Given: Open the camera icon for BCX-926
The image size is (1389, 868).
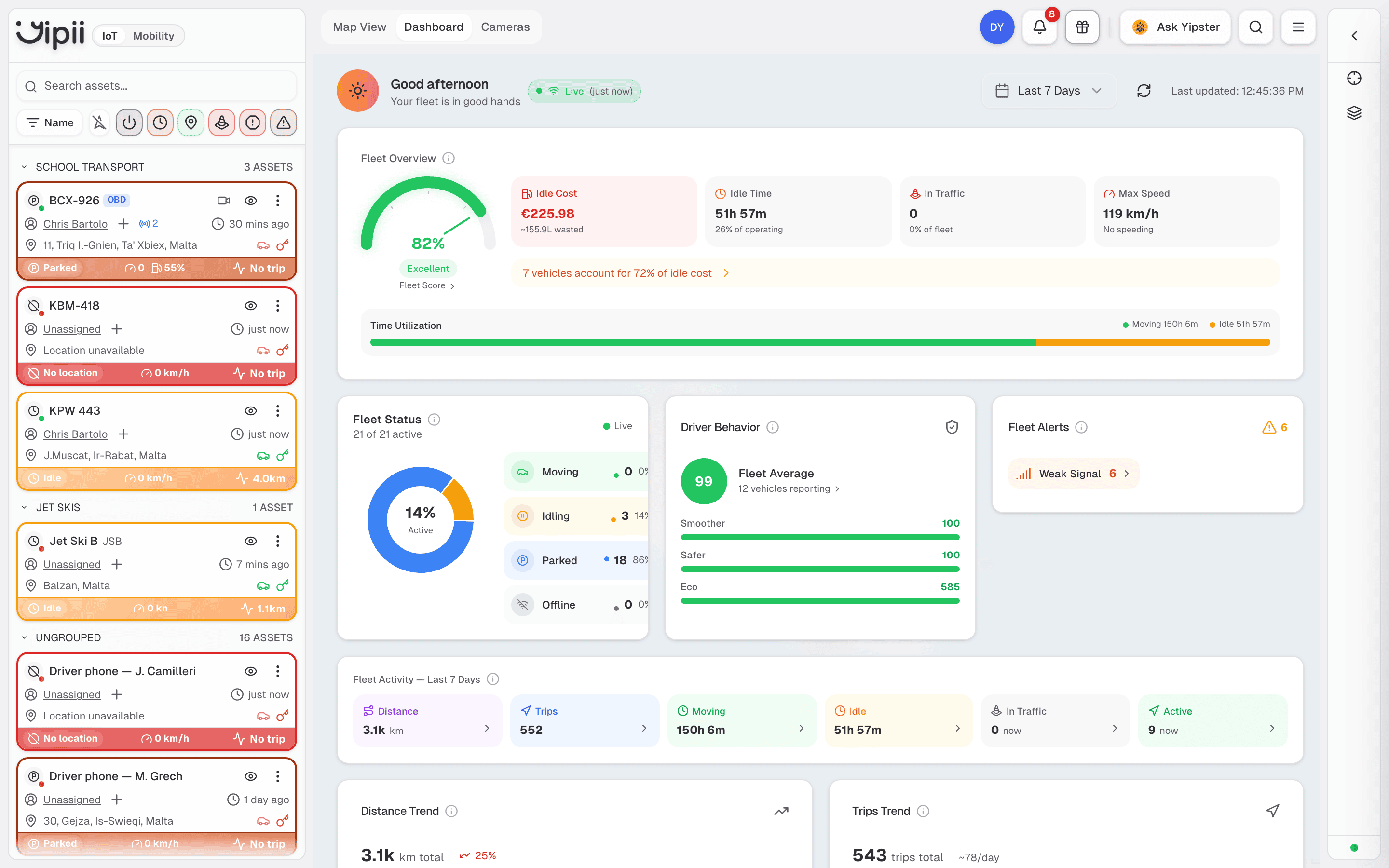Looking at the screenshot, I should pyautogui.click(x=224, y=200).
